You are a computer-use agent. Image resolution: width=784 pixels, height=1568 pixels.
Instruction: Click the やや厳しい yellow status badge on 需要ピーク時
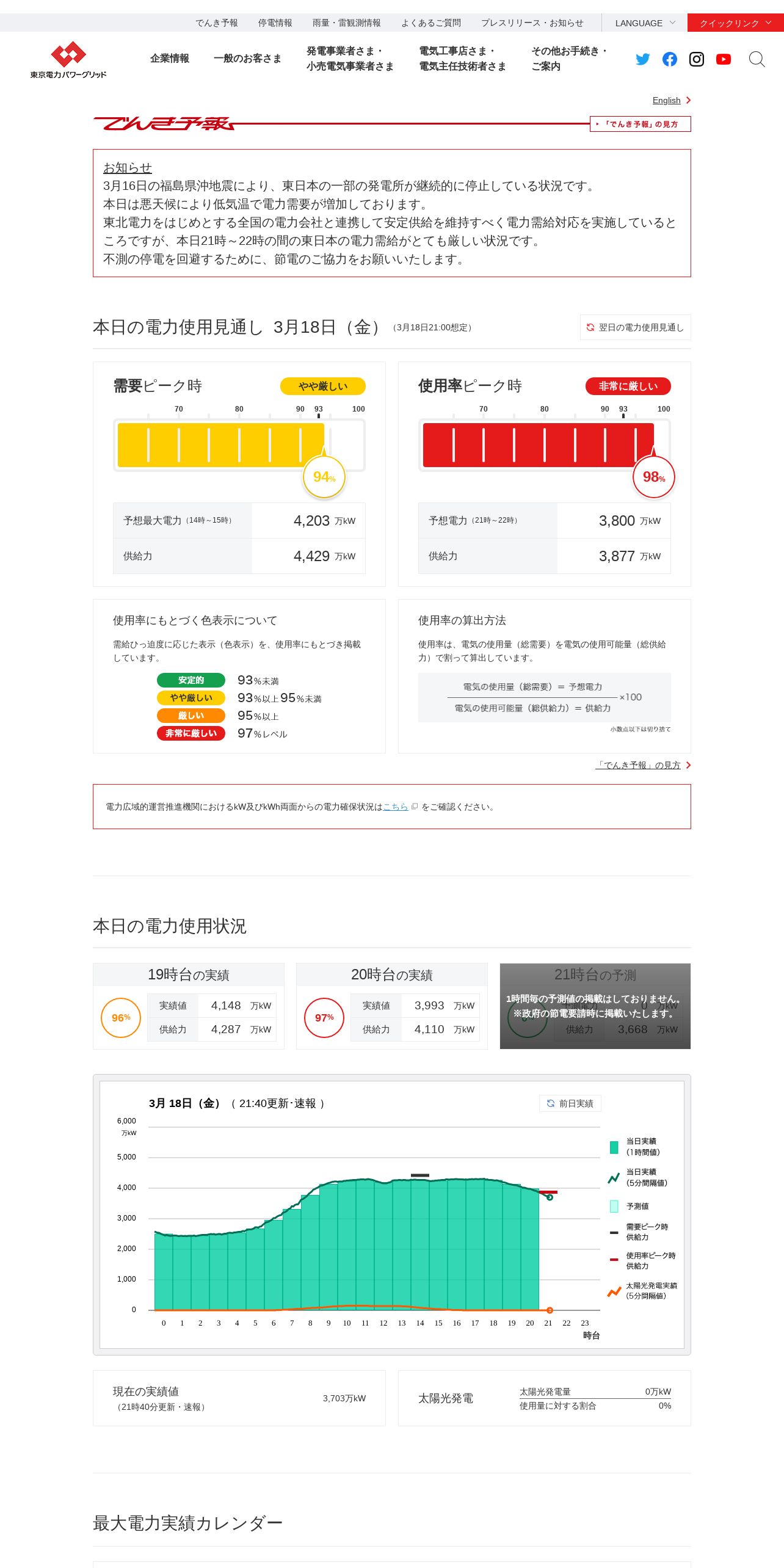(x=323, y=386)
